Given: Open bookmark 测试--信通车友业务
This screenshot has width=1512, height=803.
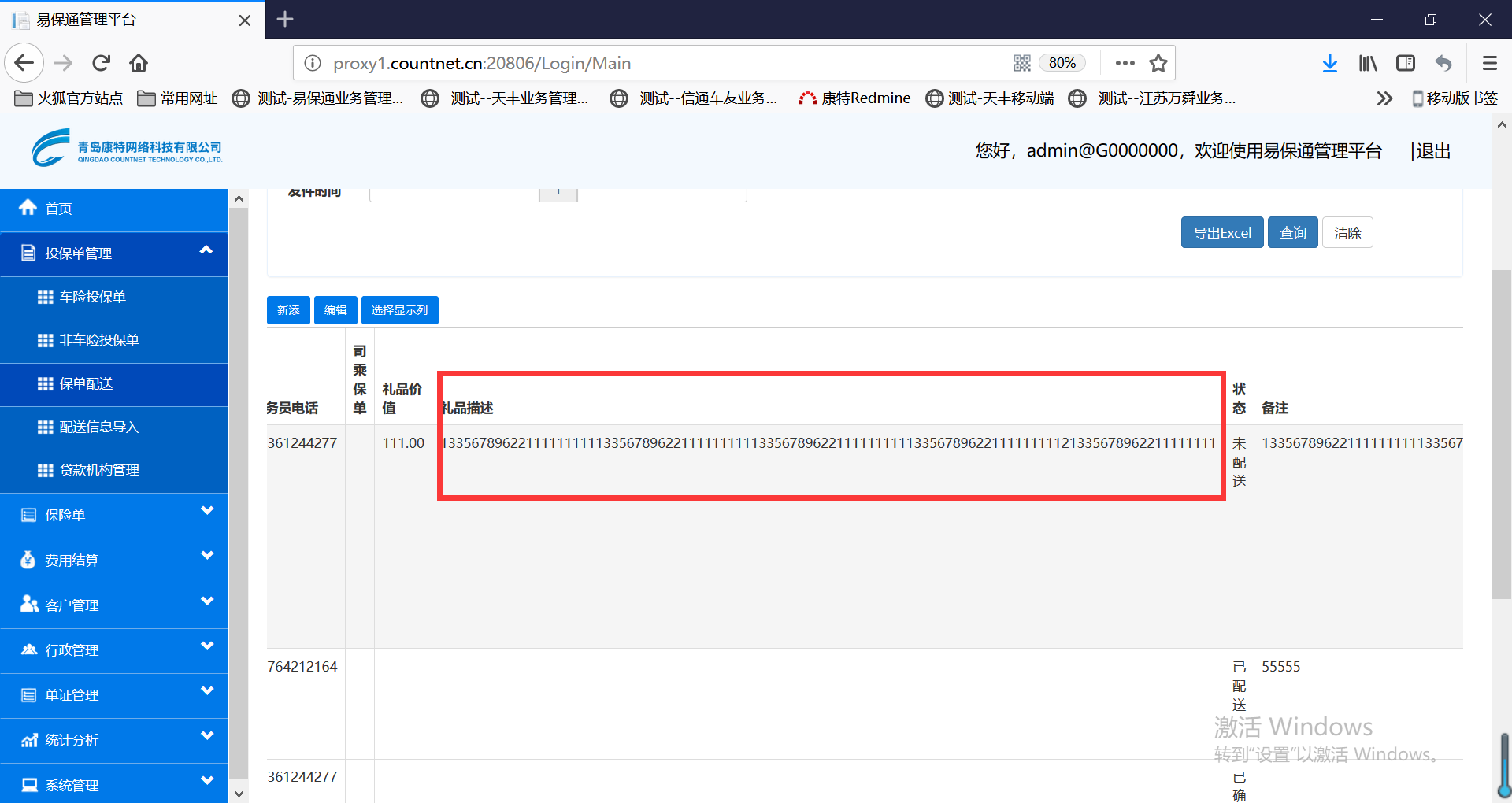Looking at the screenshot, I should pyautogui.click(x=695, y=98).
